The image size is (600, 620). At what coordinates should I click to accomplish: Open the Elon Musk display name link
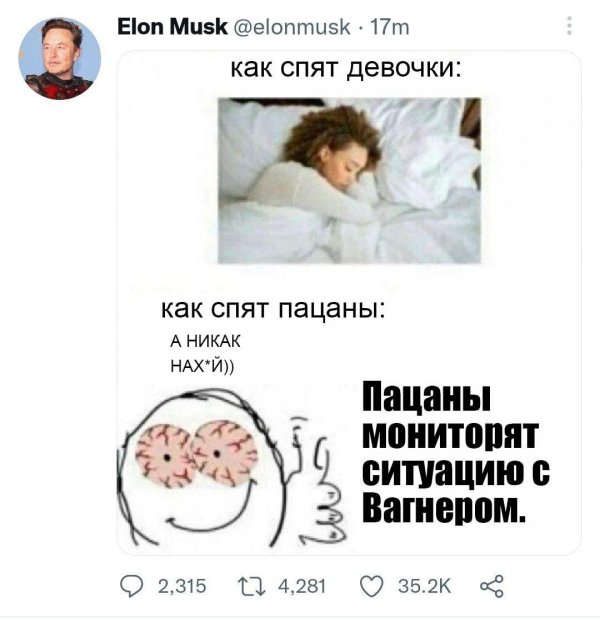(x=172, y=27)
